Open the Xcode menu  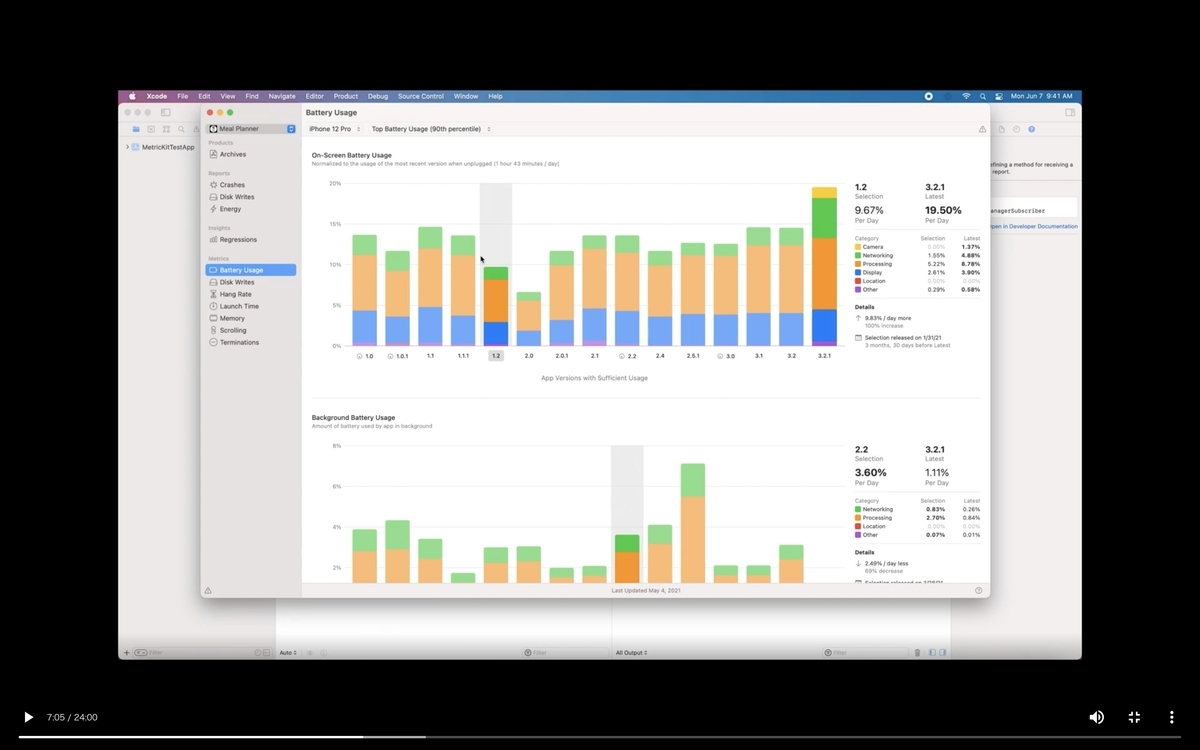(x=157, y=96)
